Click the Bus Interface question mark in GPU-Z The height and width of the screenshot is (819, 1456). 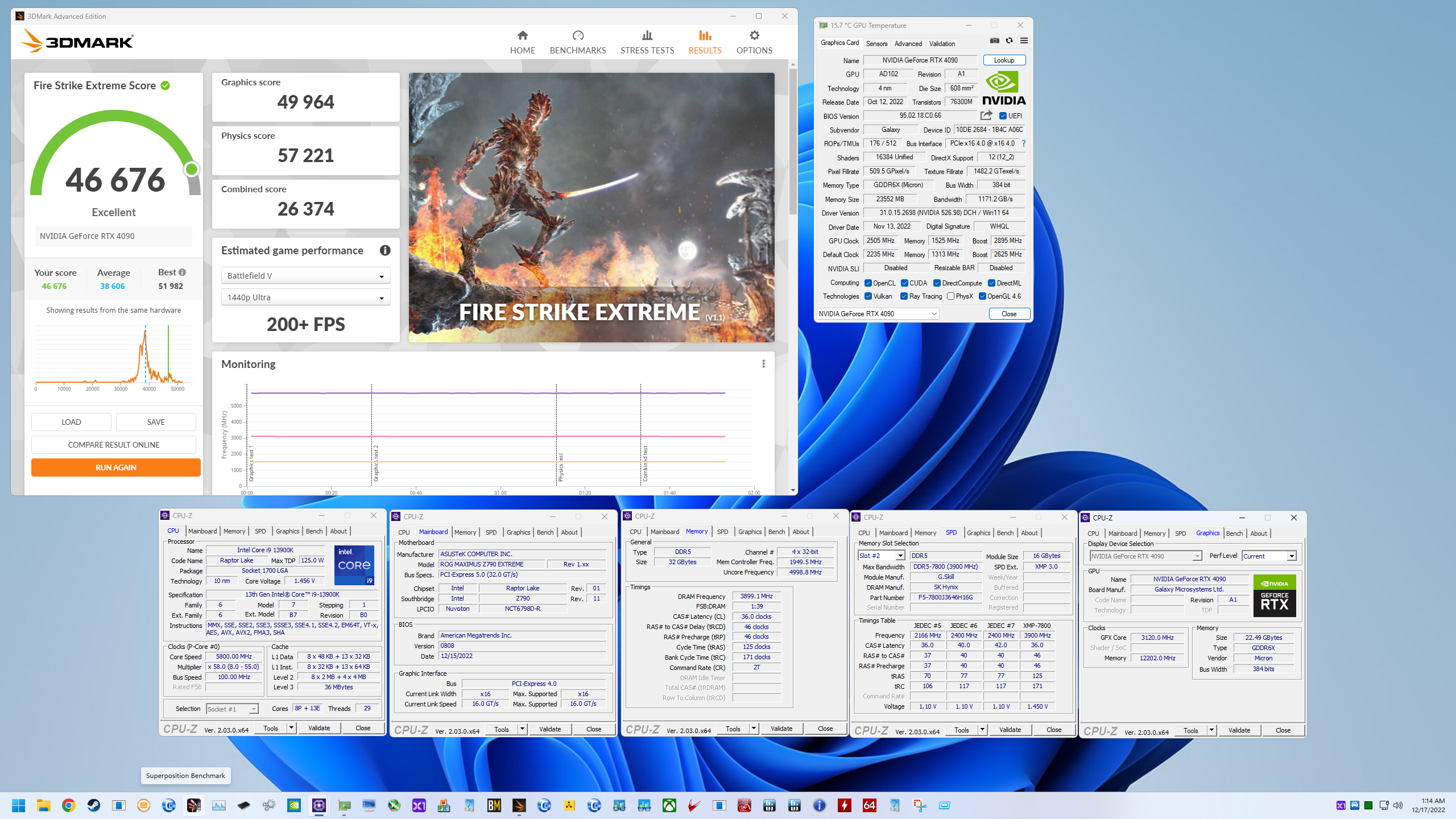point(1024,143)
